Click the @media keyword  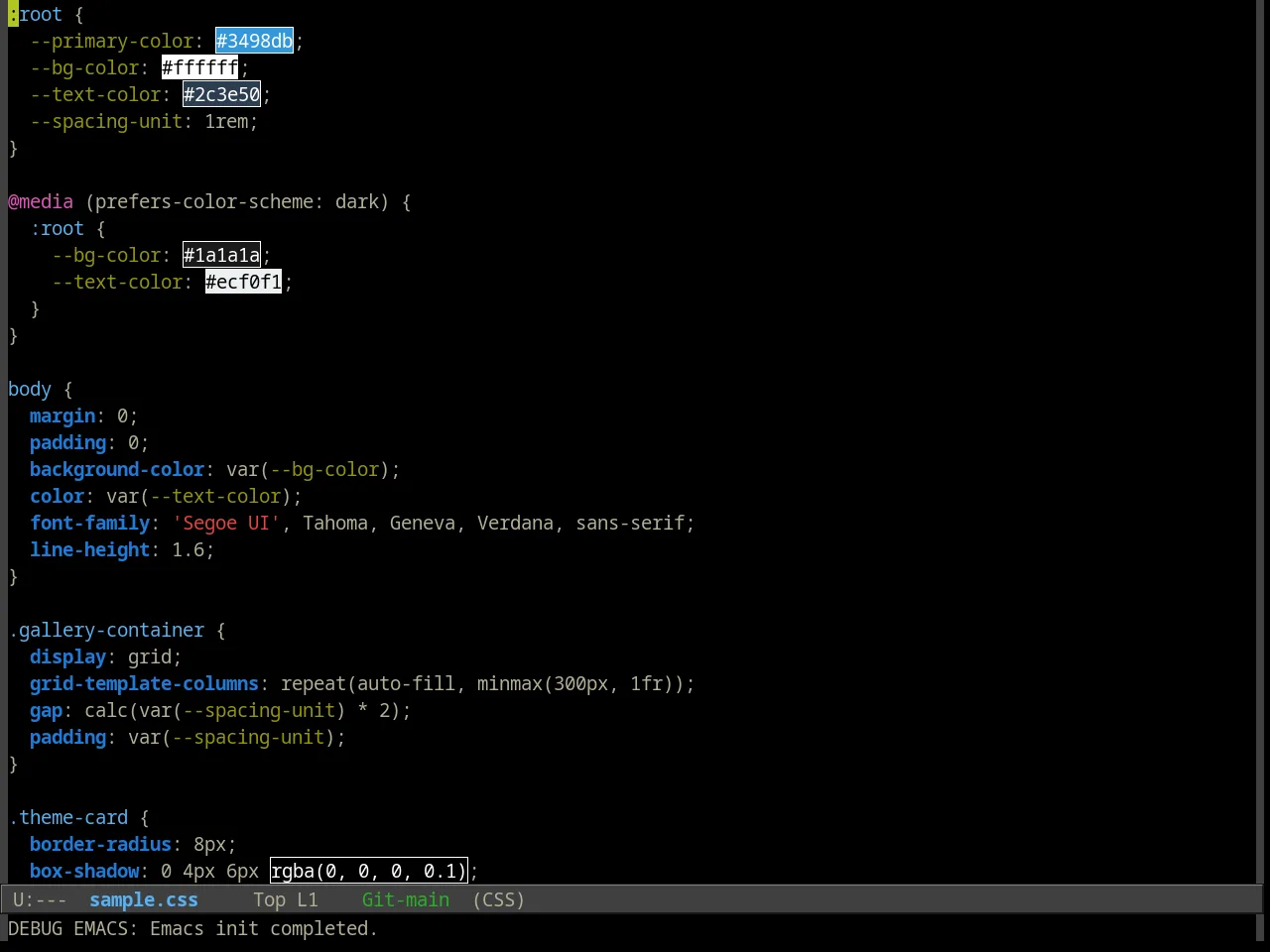click(41, 201)
